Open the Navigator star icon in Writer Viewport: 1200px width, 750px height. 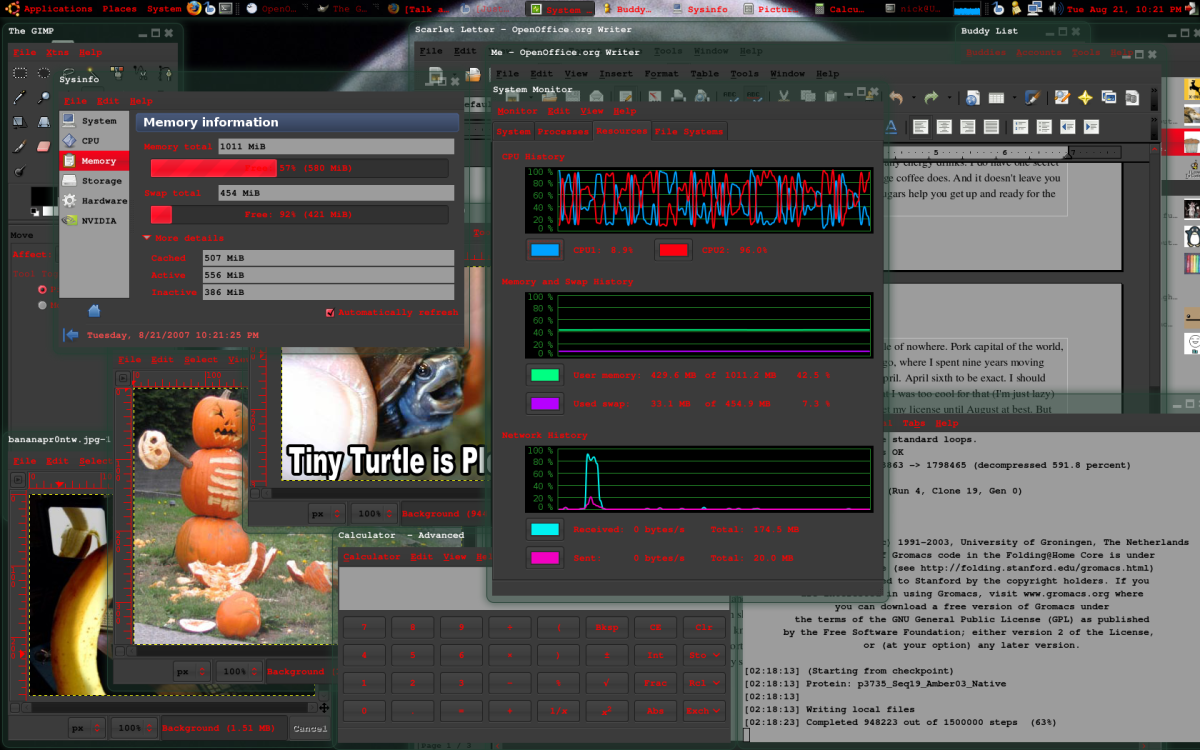(x=1085, y=97)
